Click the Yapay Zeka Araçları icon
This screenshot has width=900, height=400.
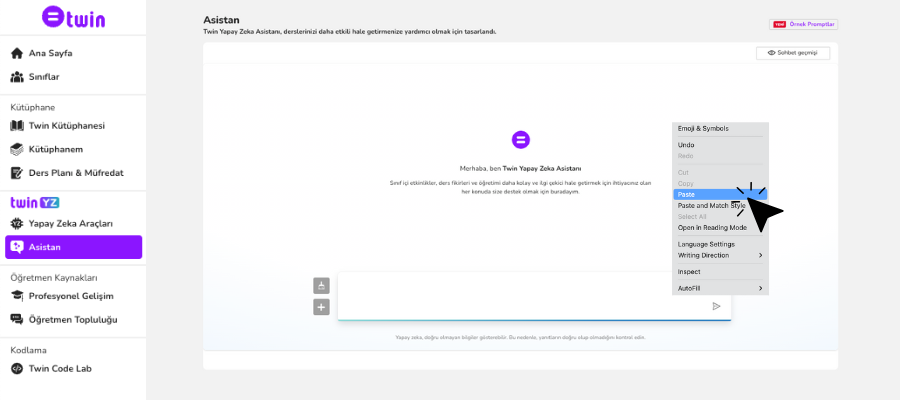click(17, 224)
